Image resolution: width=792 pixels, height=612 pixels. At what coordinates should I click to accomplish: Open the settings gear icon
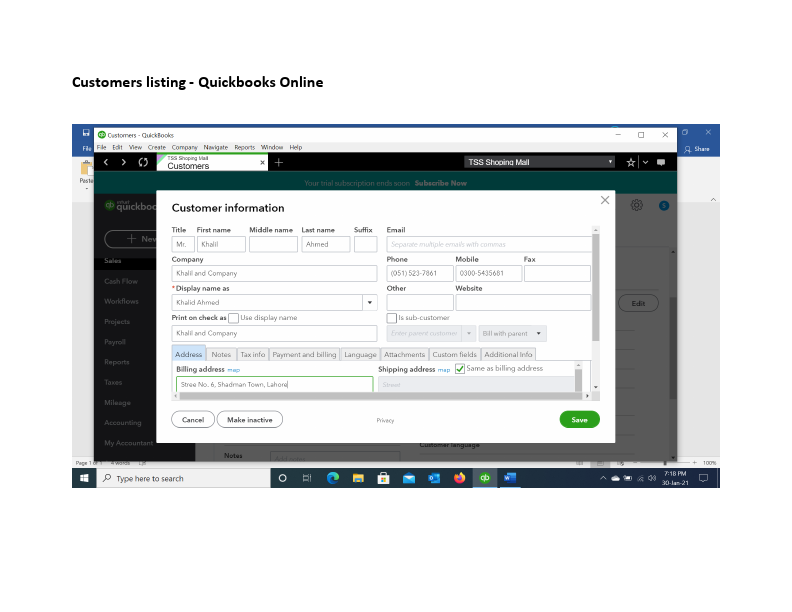636,205
